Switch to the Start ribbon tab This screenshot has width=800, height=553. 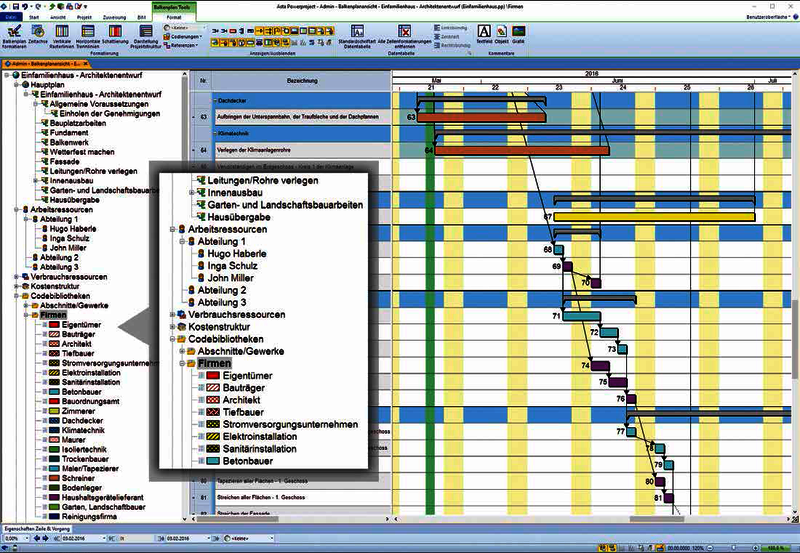[x=34, y=17]
